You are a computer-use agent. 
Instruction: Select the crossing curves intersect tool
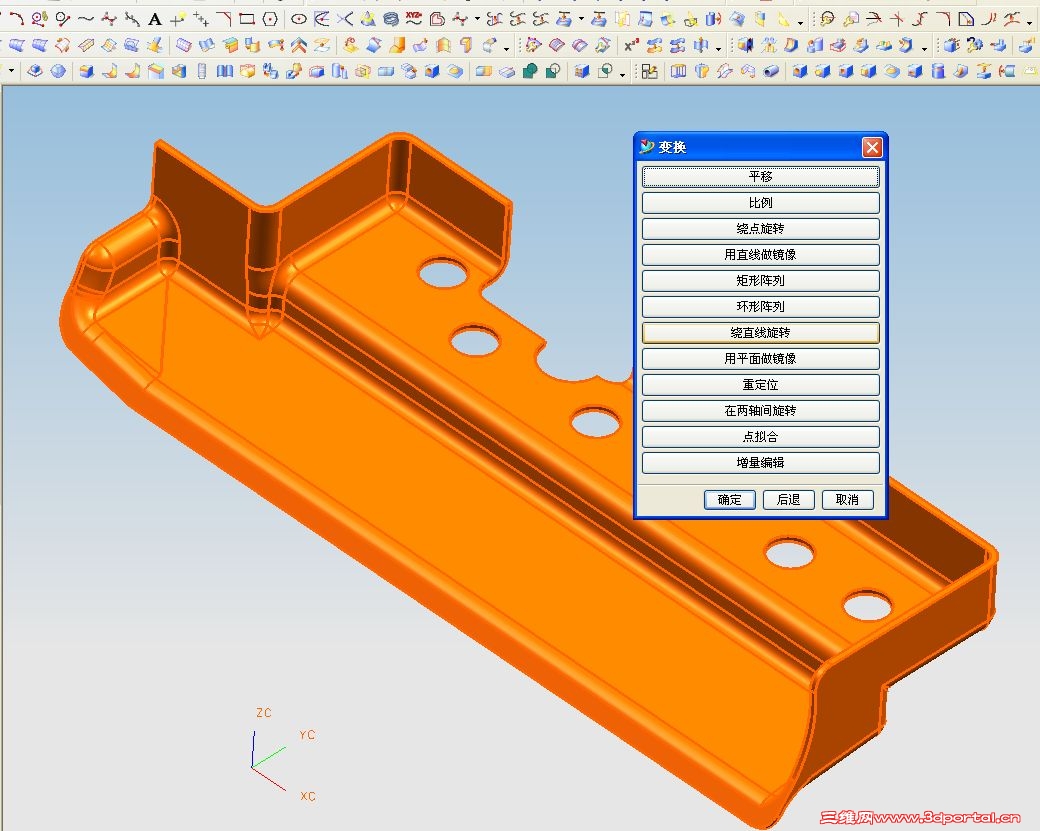coord(345,19)
